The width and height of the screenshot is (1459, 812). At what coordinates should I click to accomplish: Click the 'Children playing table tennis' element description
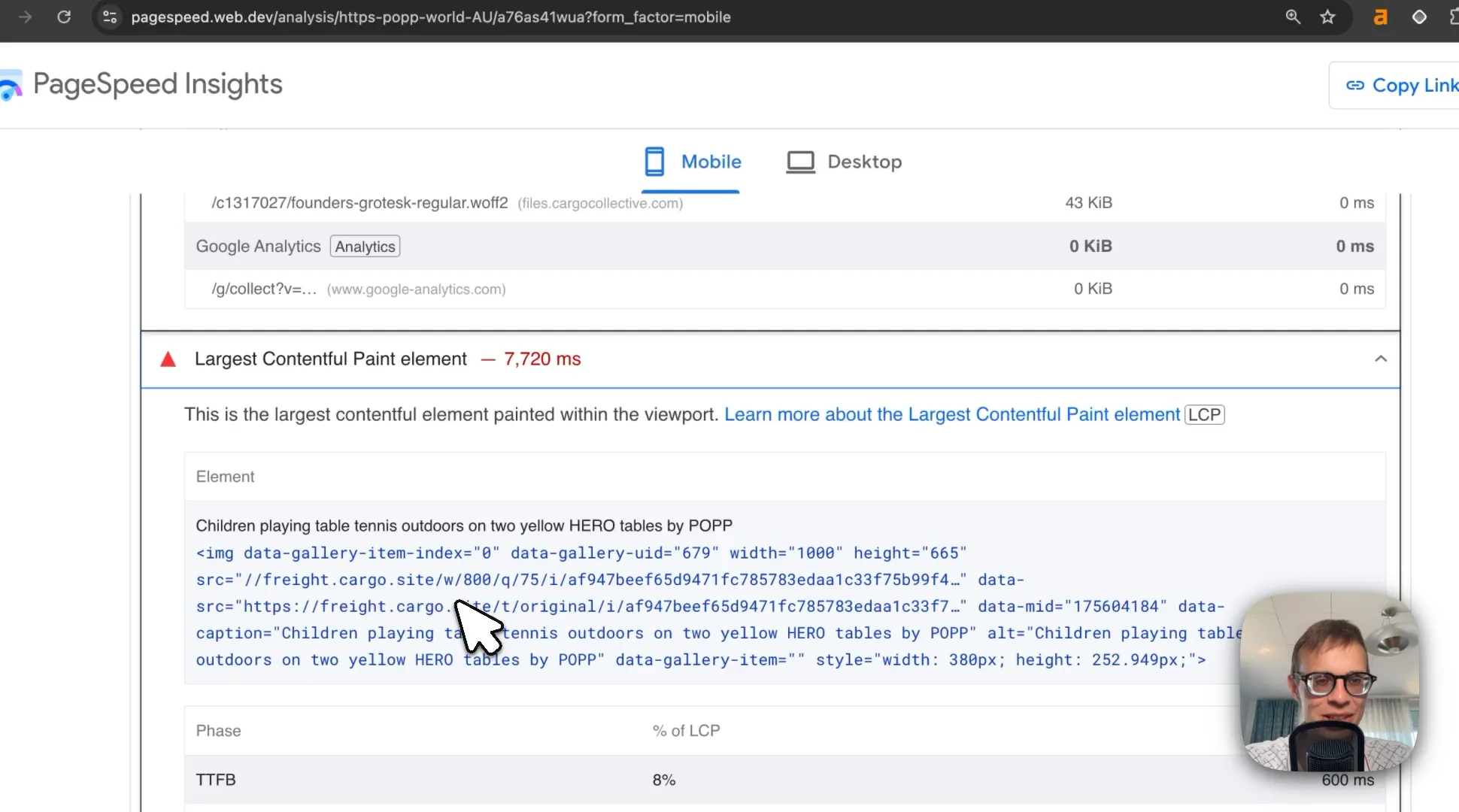click(x=464, y=526)
